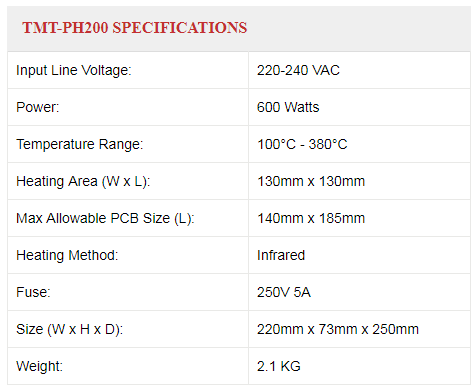Click the 220mm x 73mm x 250mm value
Viewport: 476px width, 392px height.
(x=338, y=329)
